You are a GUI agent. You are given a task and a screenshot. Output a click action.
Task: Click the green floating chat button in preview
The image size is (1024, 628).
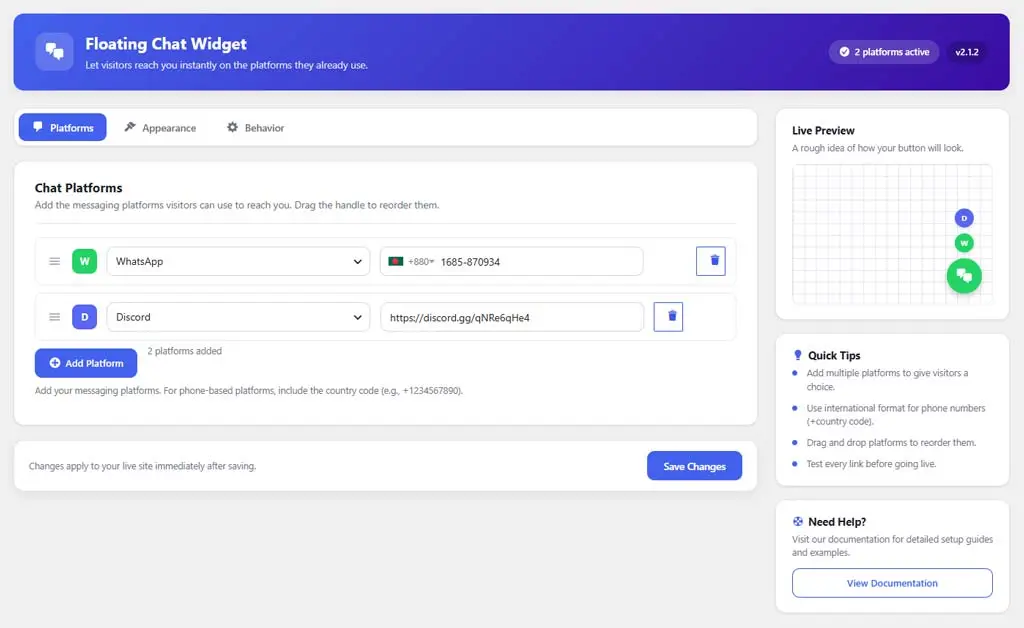pos(964,275)
